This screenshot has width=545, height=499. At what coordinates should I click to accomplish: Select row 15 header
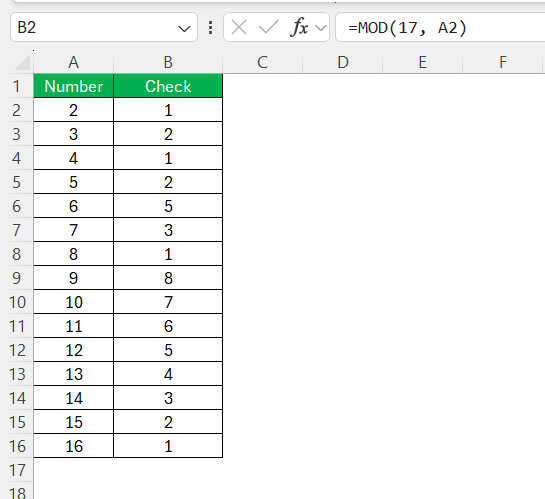17,422
